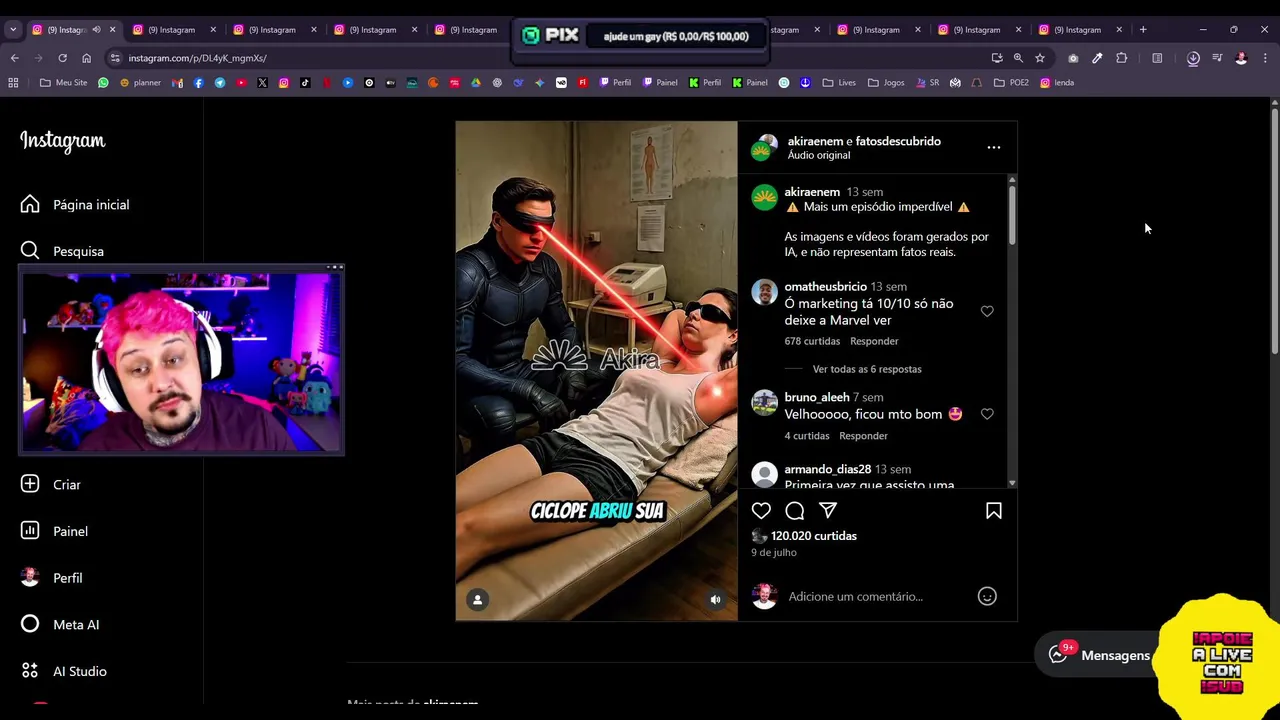Screen dimensions: 1280x720
Task: Save post with bookmark icon
Action: [x=994, y=511]
